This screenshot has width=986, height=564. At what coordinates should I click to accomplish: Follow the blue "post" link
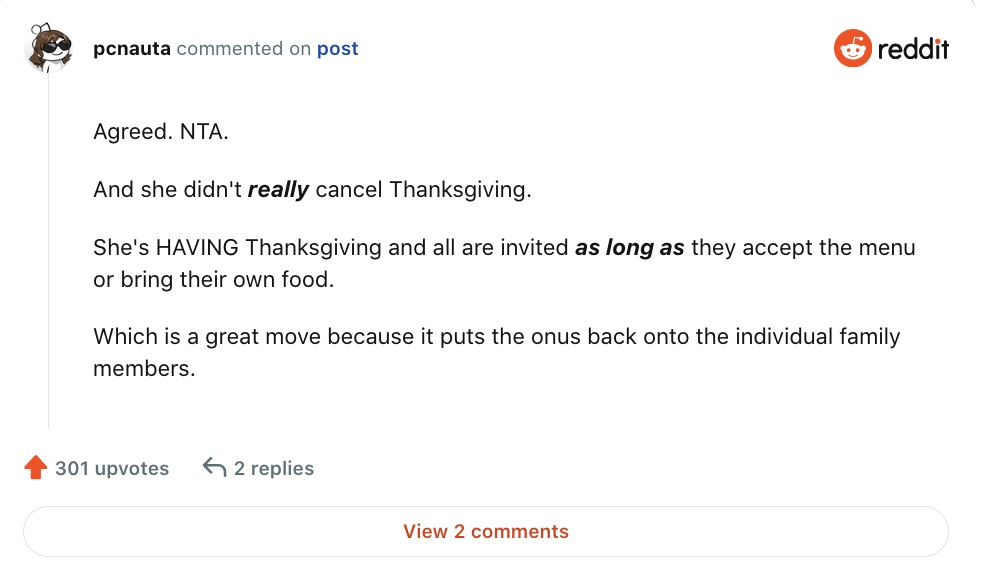click(337, 49)
